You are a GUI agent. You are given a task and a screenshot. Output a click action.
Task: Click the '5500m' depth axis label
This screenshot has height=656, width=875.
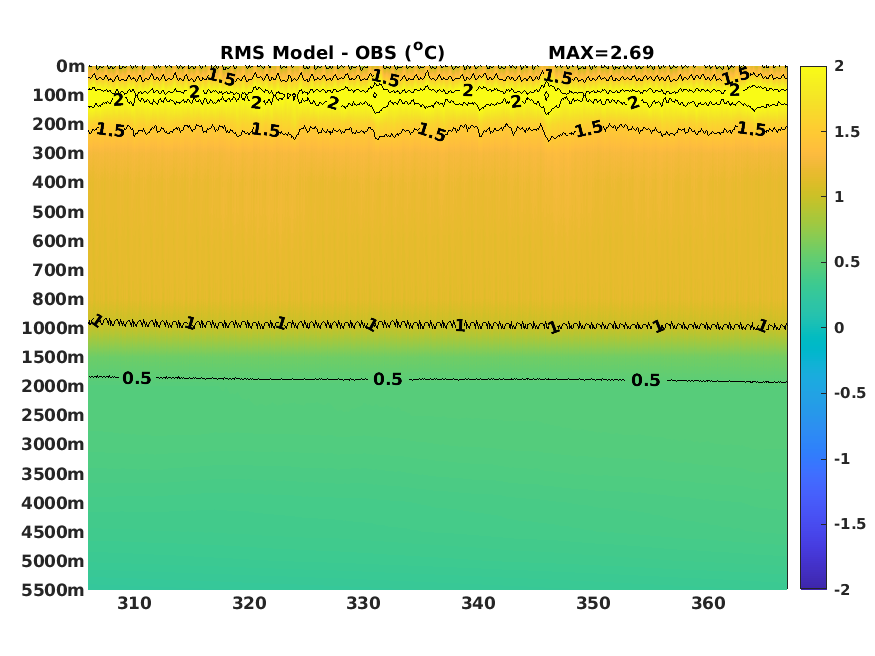click(53, 590)
